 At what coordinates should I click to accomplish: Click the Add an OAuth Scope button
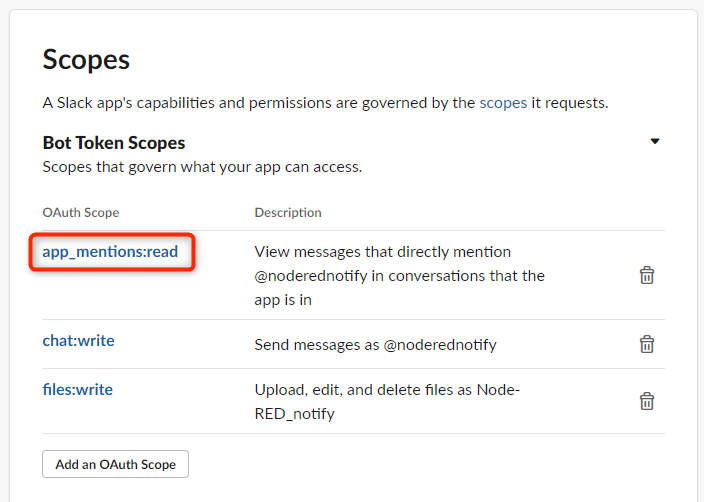(115, 464)
